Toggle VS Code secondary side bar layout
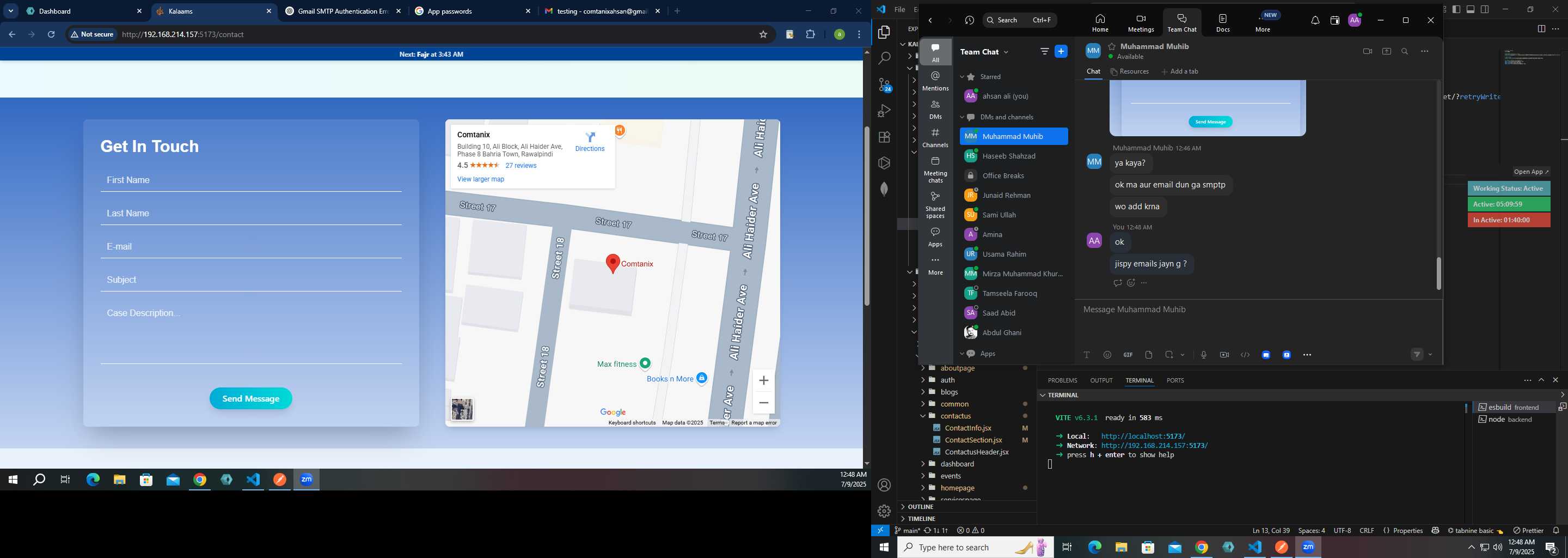 pyautogui.click(x=1485, y=10)
